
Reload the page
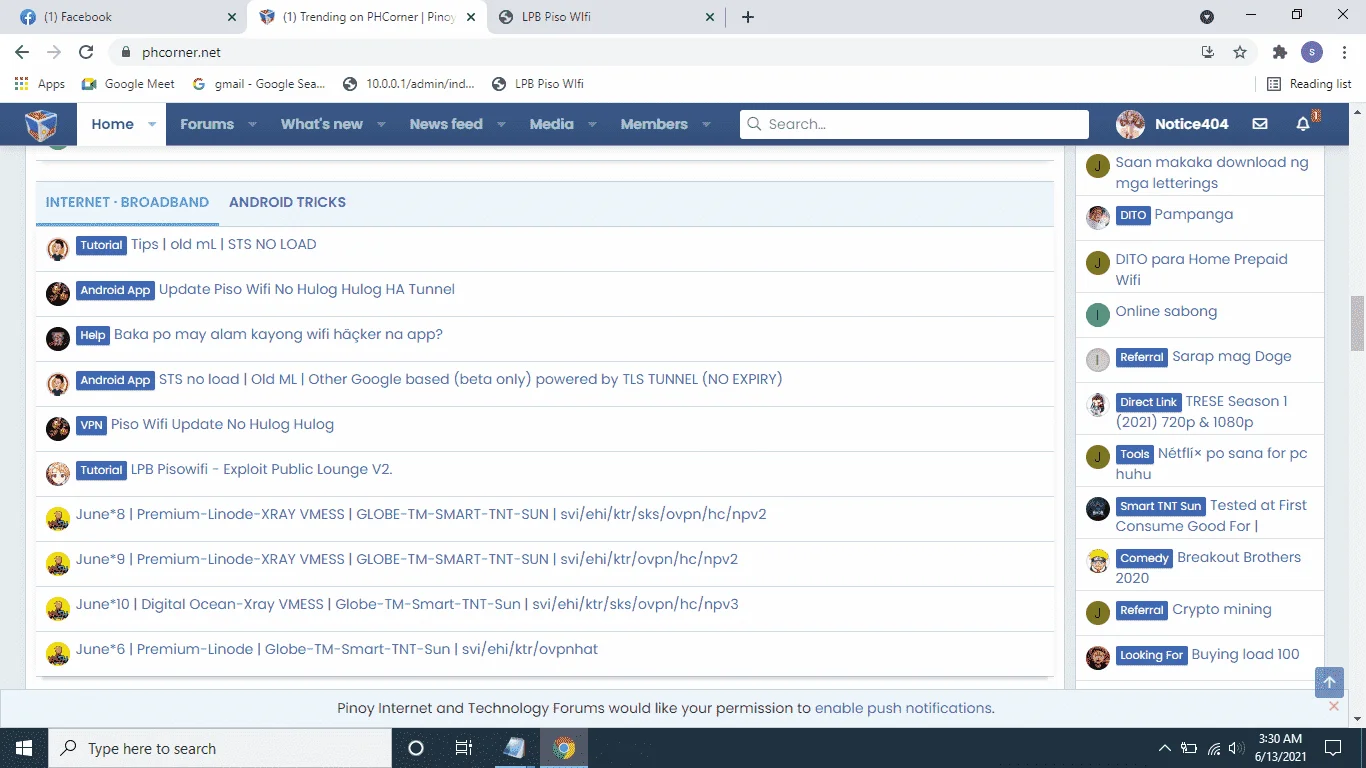pyautogui.click(x=86, y=52)
